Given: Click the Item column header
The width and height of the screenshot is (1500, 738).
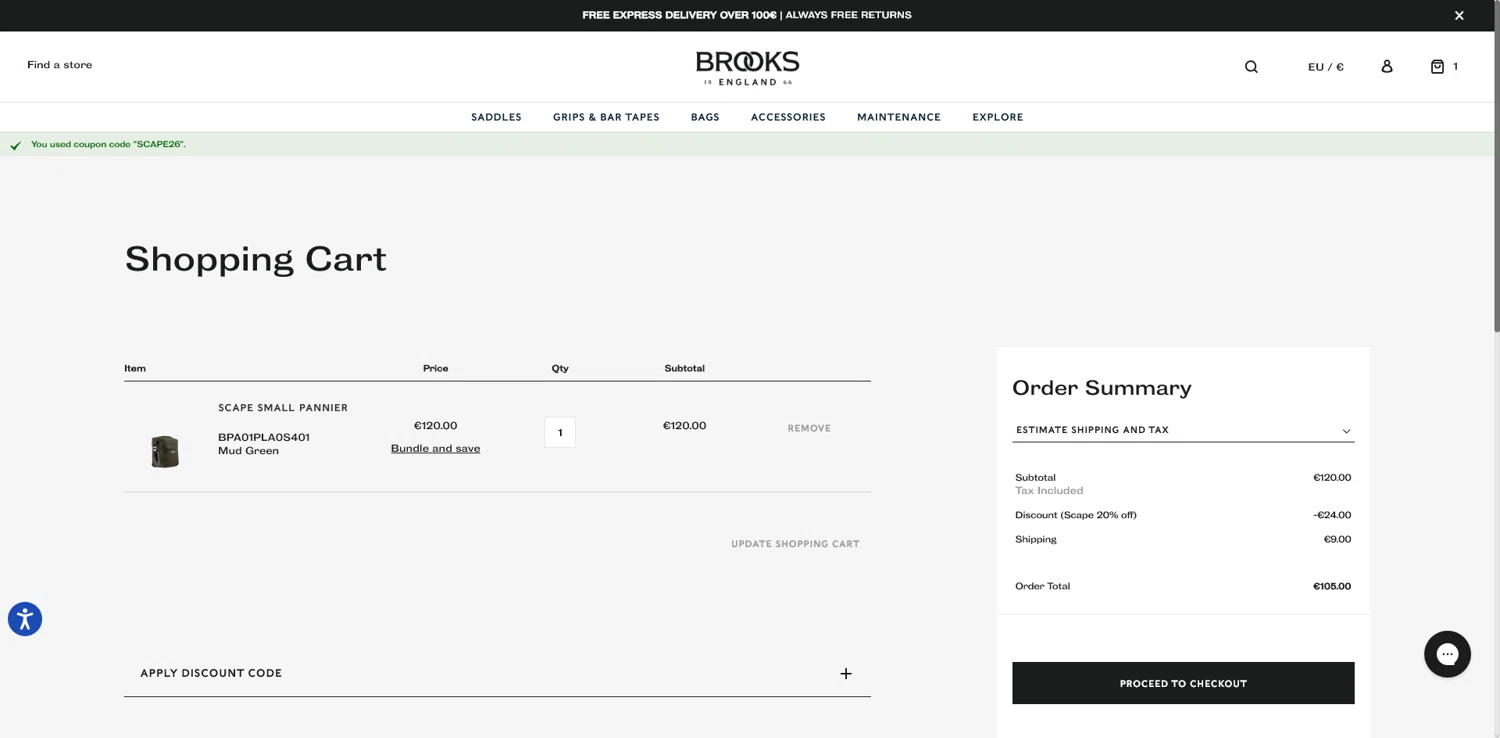Looking at the screenshot, I should (135, 368).
